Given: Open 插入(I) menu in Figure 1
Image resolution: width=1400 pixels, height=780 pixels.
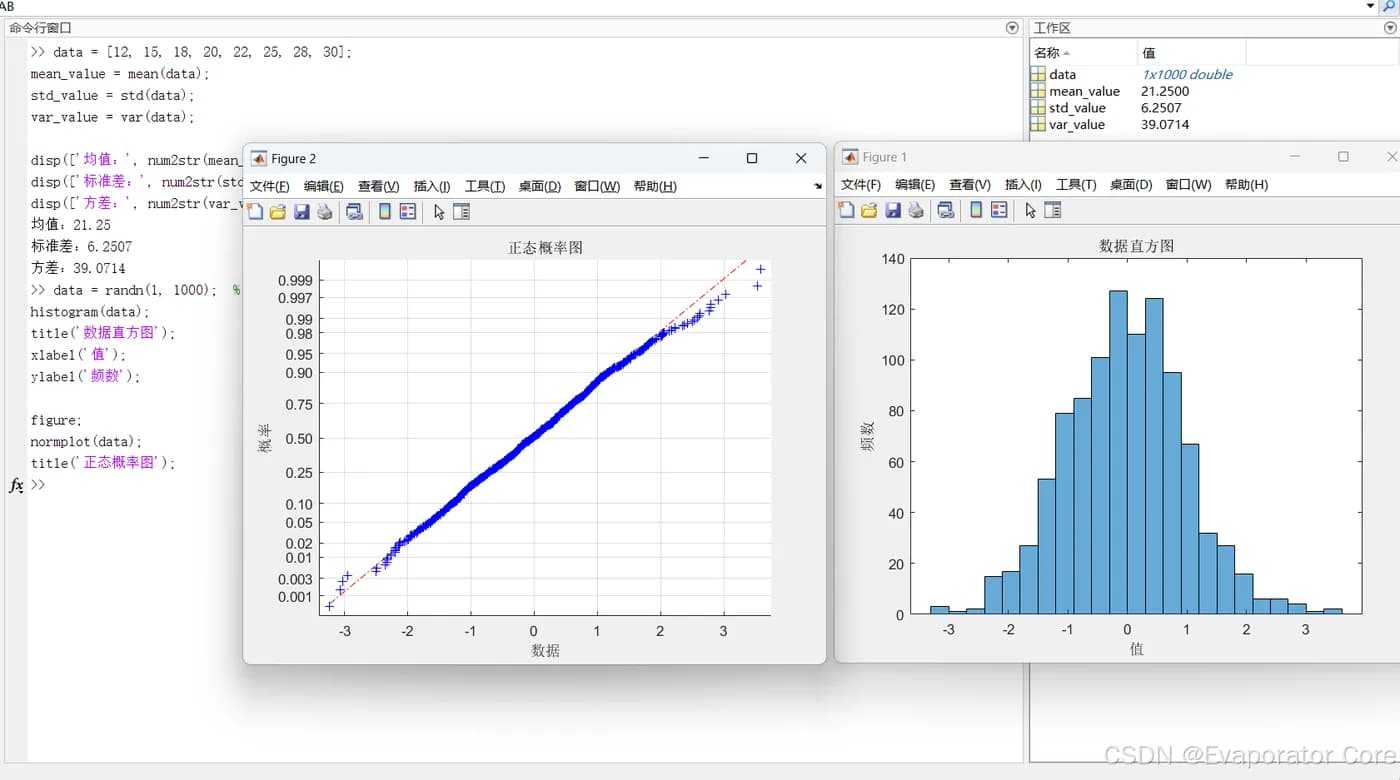Looking at the screenshot, I should pyautogui.click(x=1023, y=185).
